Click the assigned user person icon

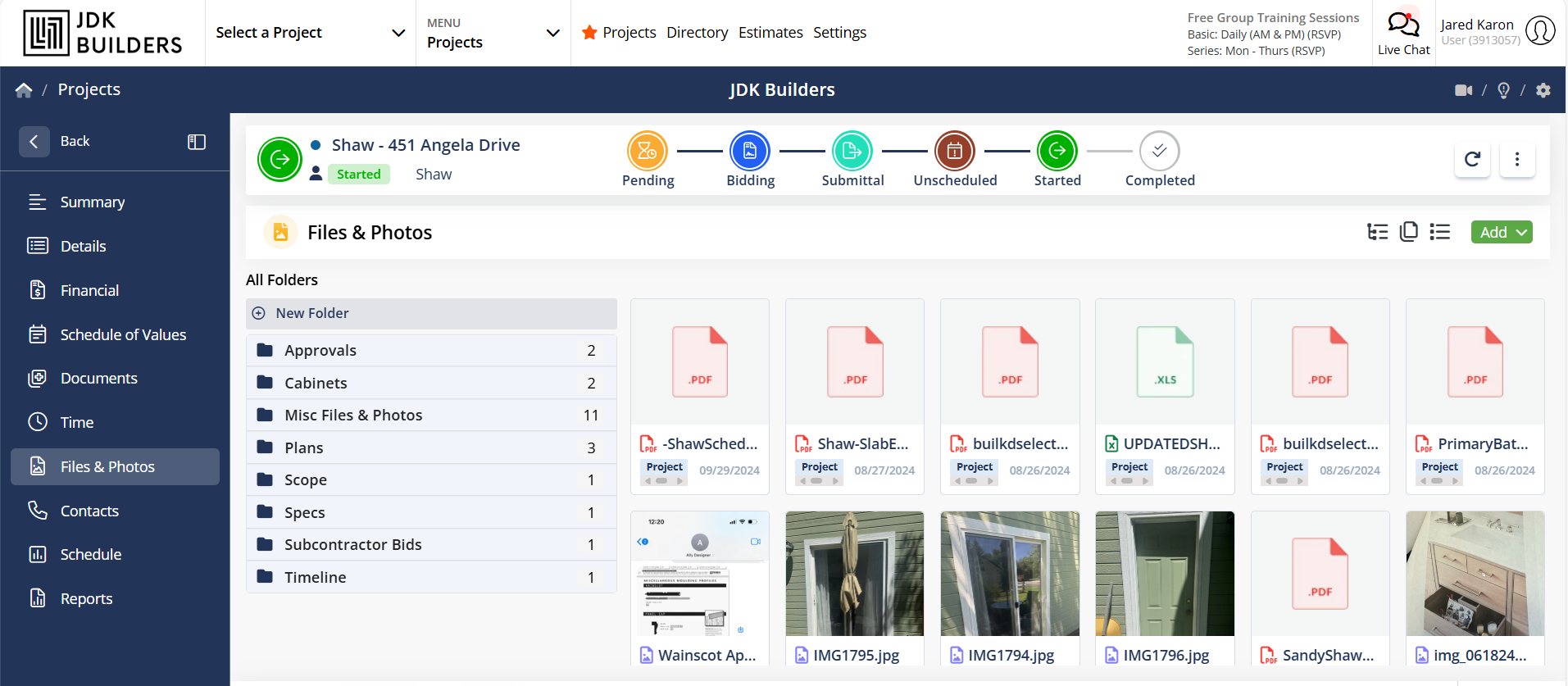316,174
